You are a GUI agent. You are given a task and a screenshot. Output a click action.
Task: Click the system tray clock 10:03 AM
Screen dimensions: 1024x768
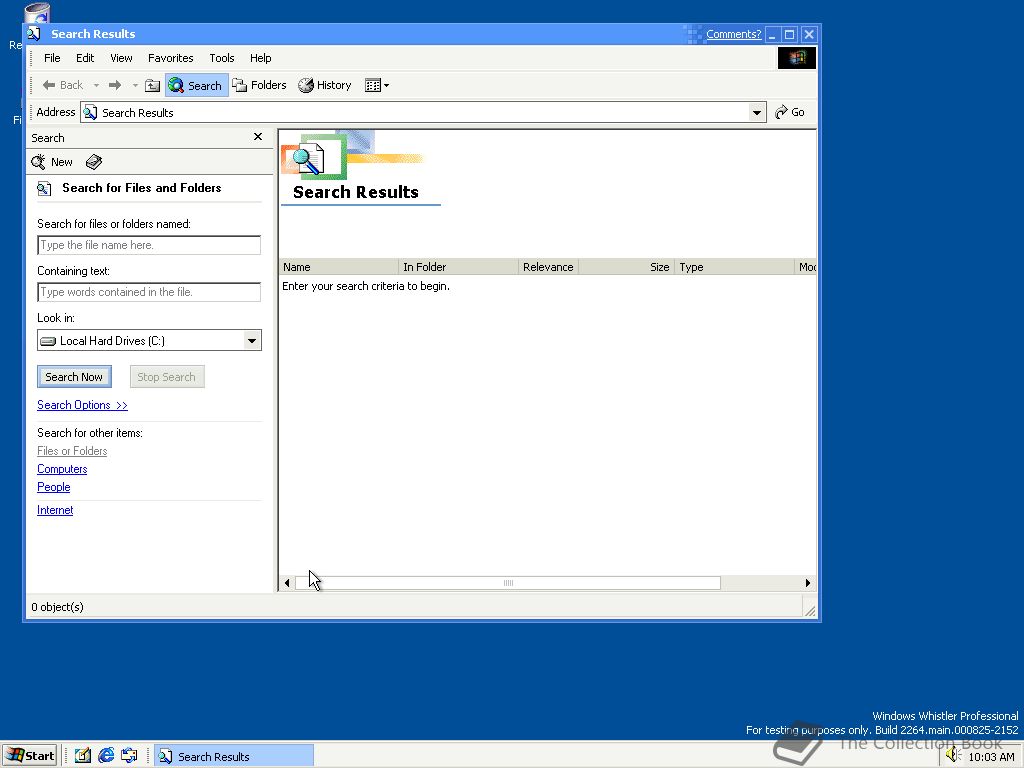(x=991, y=757)
